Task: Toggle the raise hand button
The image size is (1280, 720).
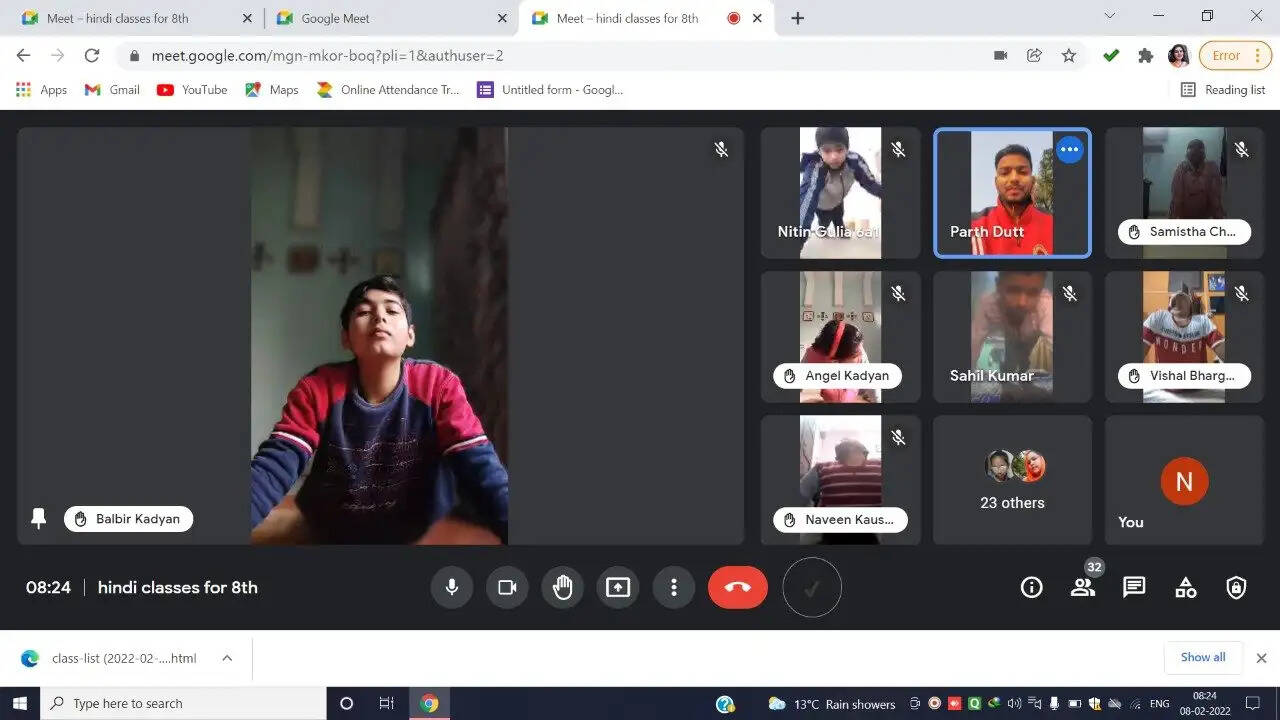Action: coord(563,587)
